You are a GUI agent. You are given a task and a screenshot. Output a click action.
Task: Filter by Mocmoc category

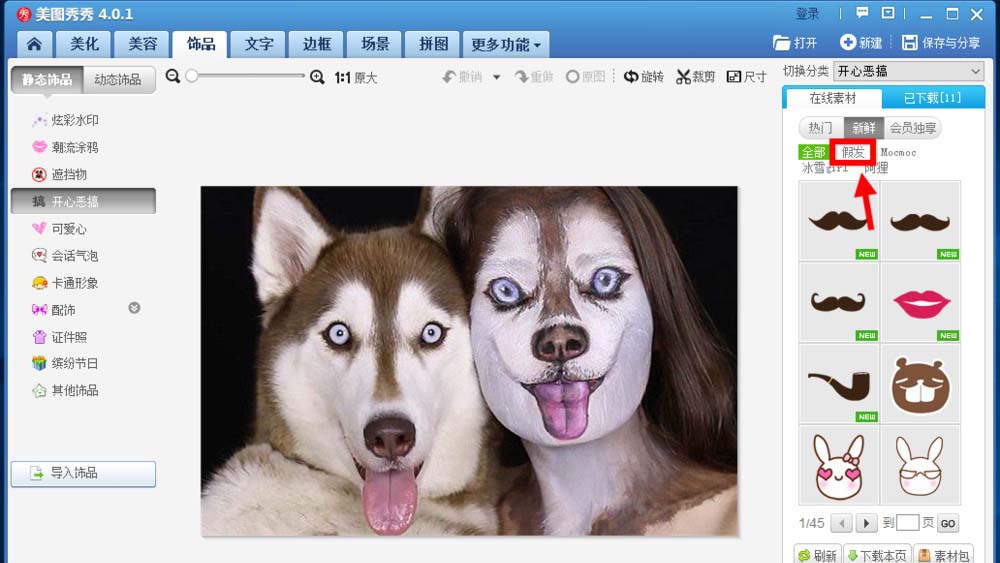(898, 152)
